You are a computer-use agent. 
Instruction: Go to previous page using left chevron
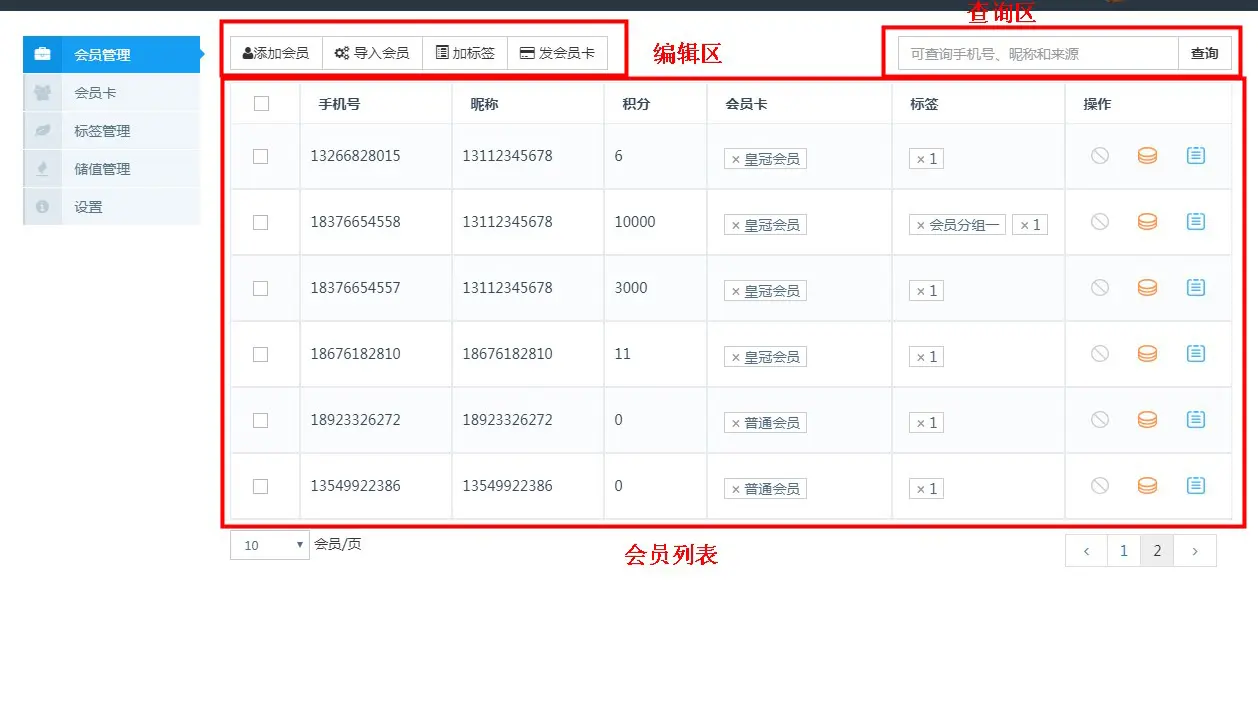click(x=1086, y=550)
